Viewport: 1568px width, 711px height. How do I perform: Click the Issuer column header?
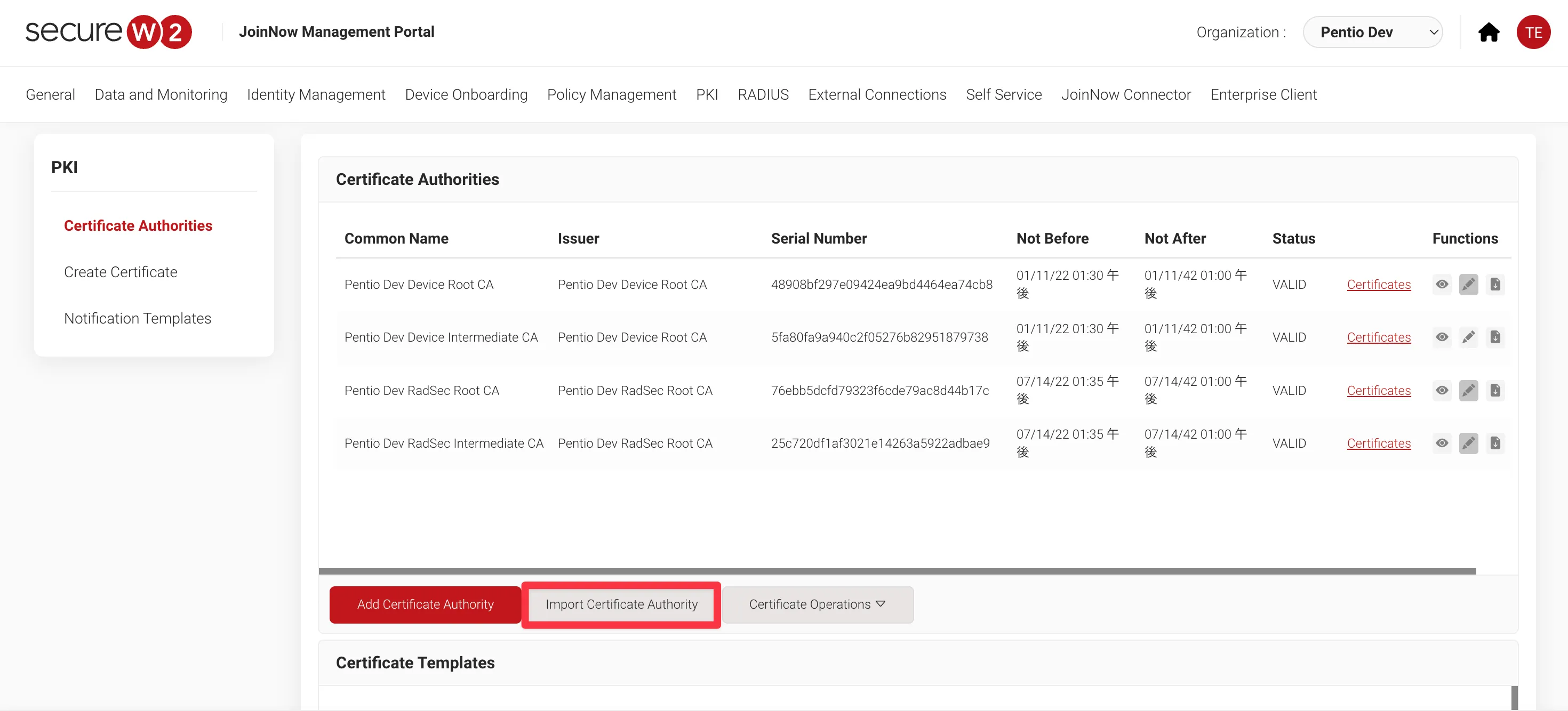tap(578, 238)
